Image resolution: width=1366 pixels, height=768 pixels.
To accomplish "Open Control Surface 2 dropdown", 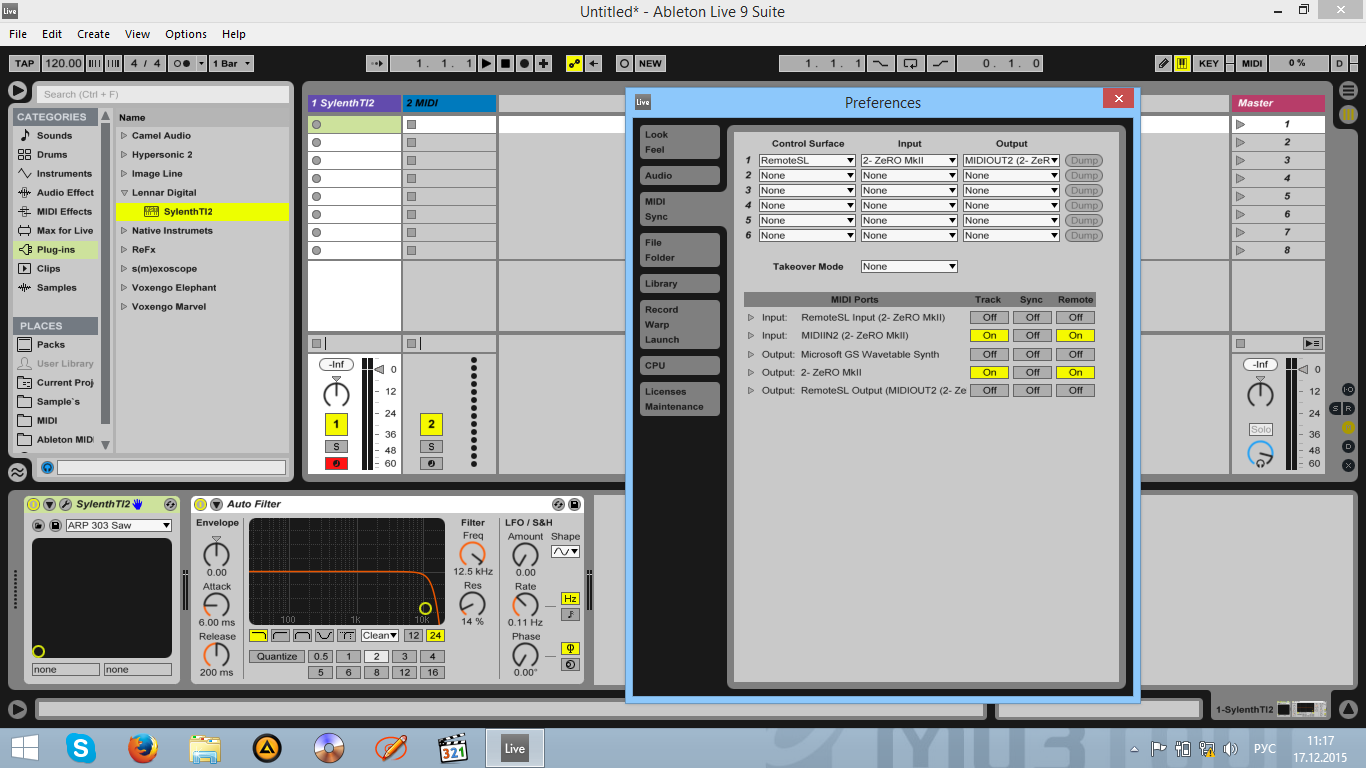I will tap(807, 175).
